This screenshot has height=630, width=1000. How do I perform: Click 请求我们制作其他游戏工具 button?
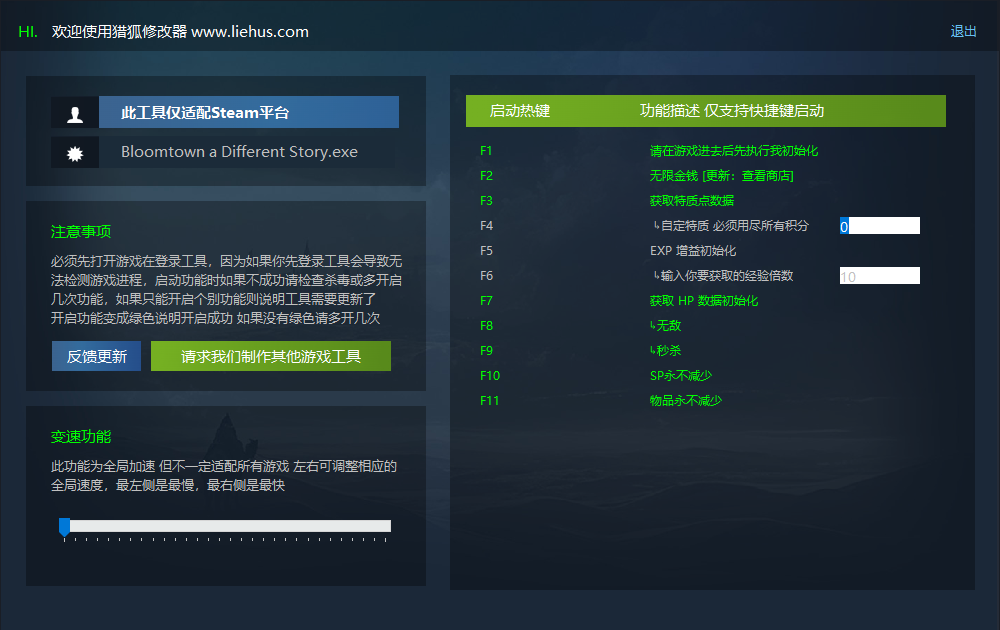coord(270,356)
